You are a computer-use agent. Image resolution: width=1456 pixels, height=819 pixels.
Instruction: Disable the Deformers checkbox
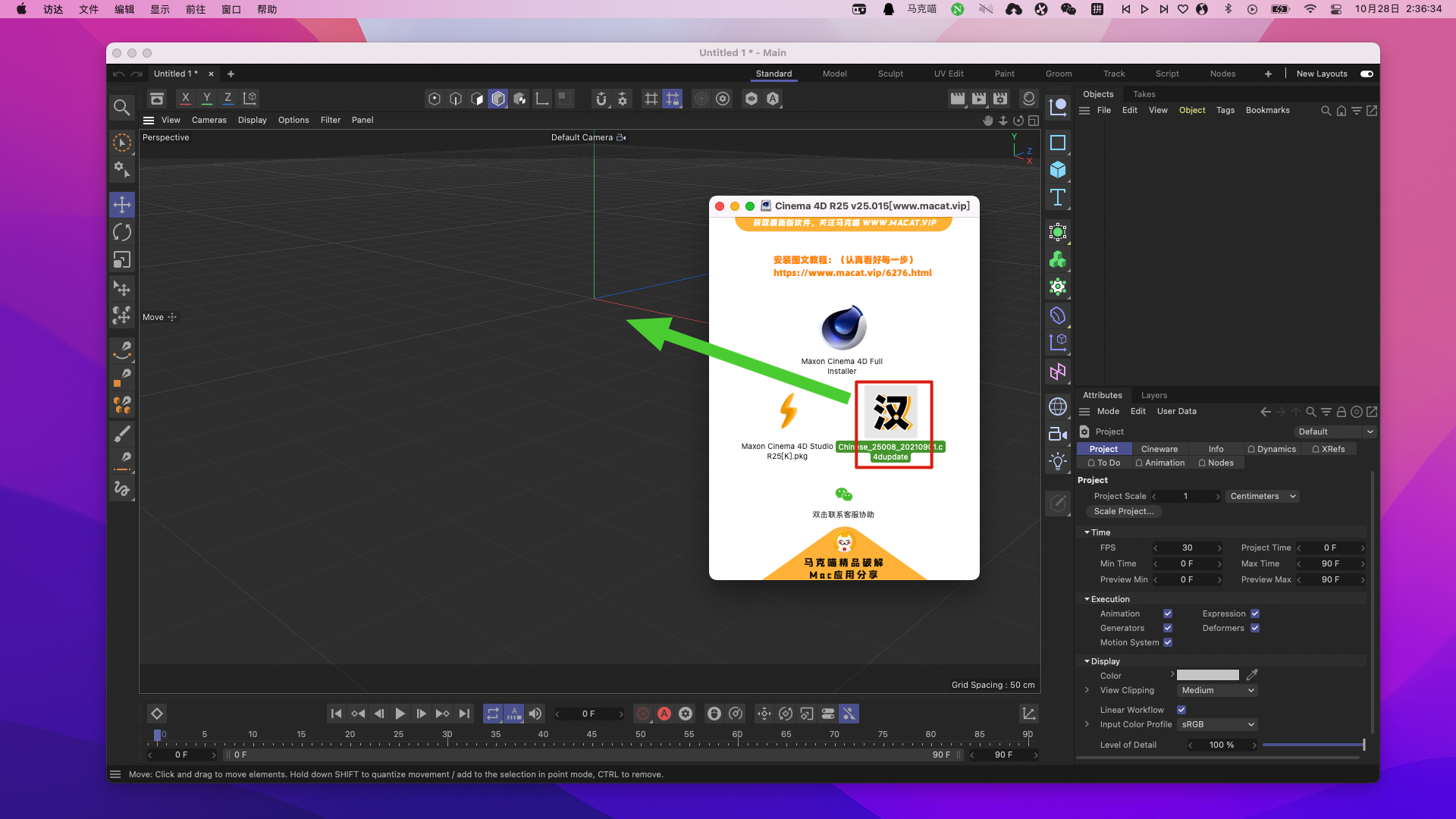tap(1255, 628)
